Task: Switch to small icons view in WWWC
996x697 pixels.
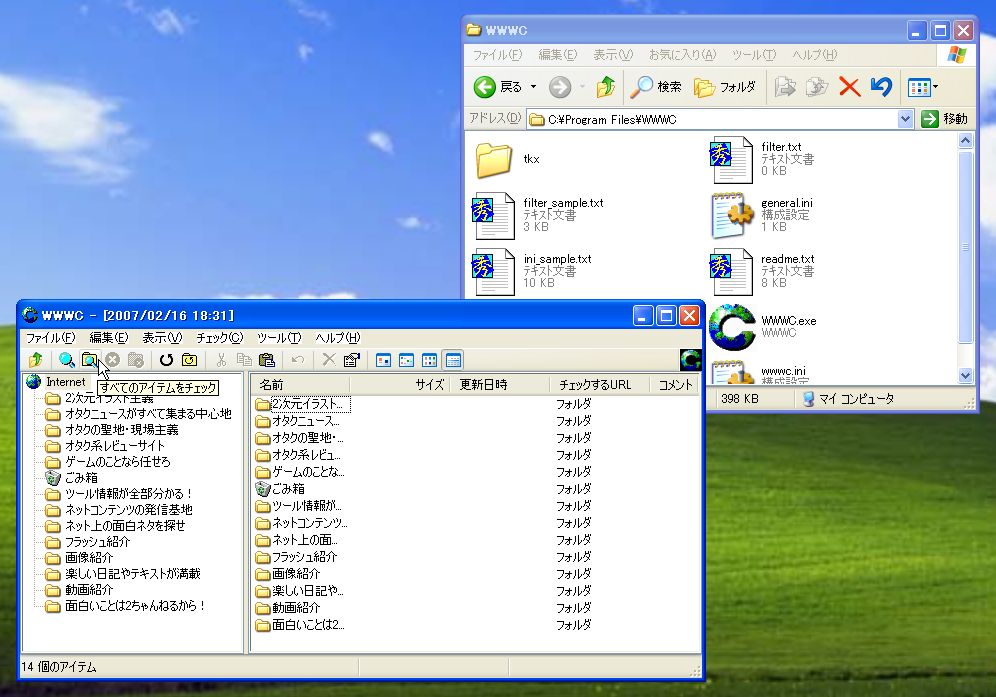Action: [407, 360]
